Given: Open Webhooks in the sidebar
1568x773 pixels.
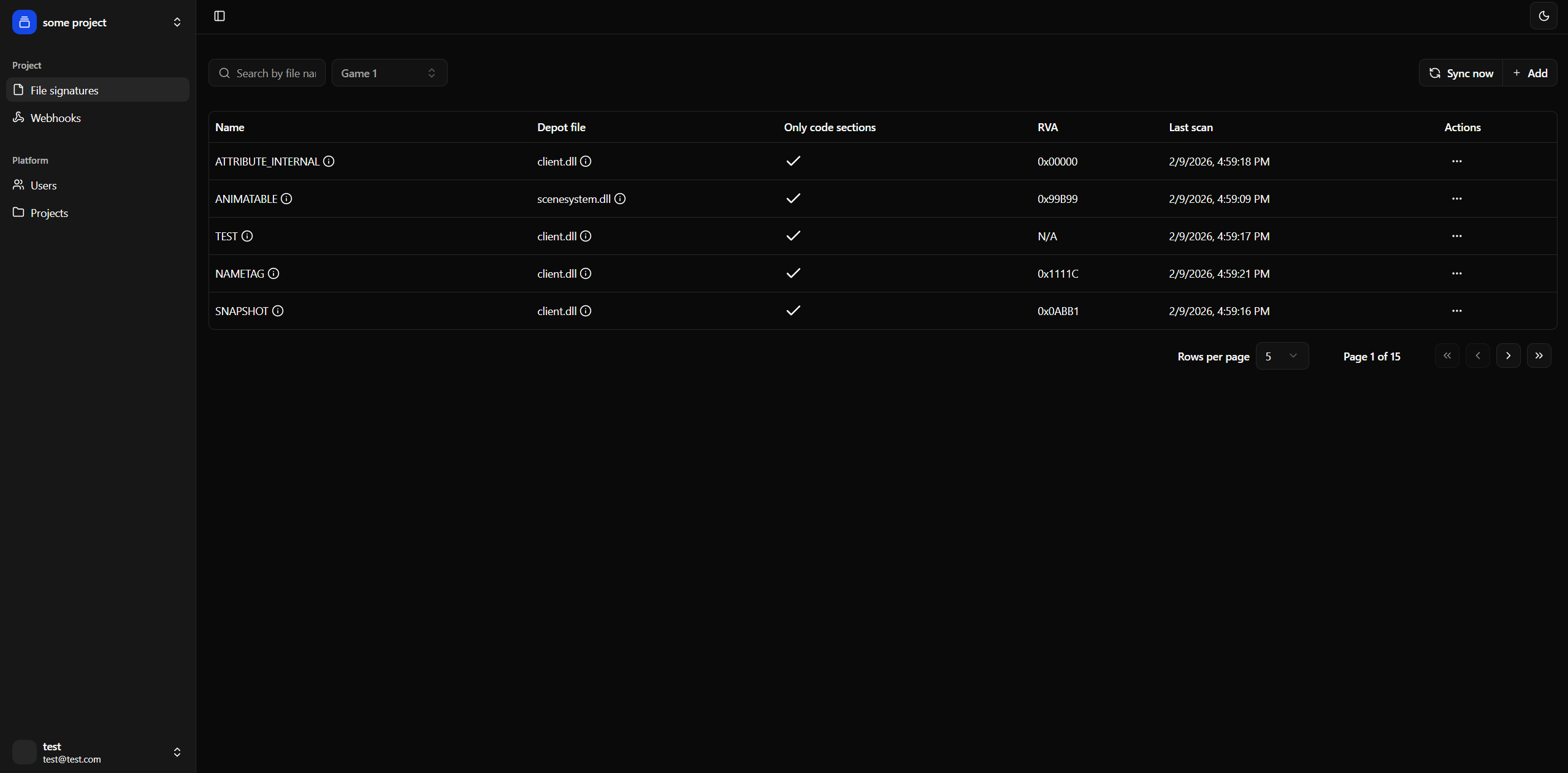Looking at the screenshot, I should point(55,118).
